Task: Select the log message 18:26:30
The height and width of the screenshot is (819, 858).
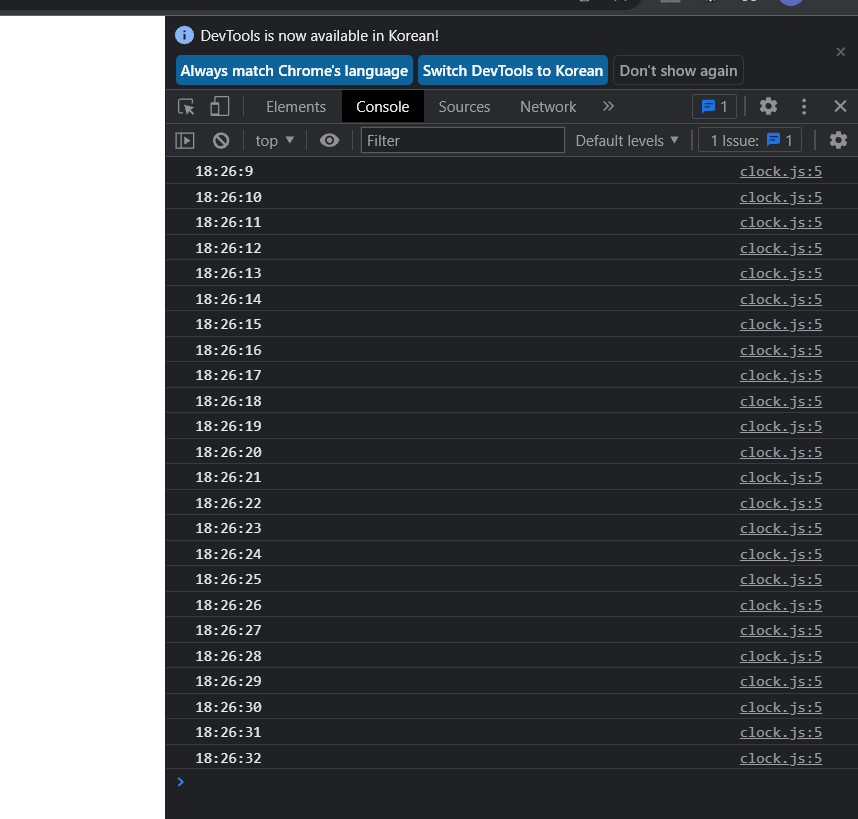Action: pyautogui.click(x=228, y=707)
